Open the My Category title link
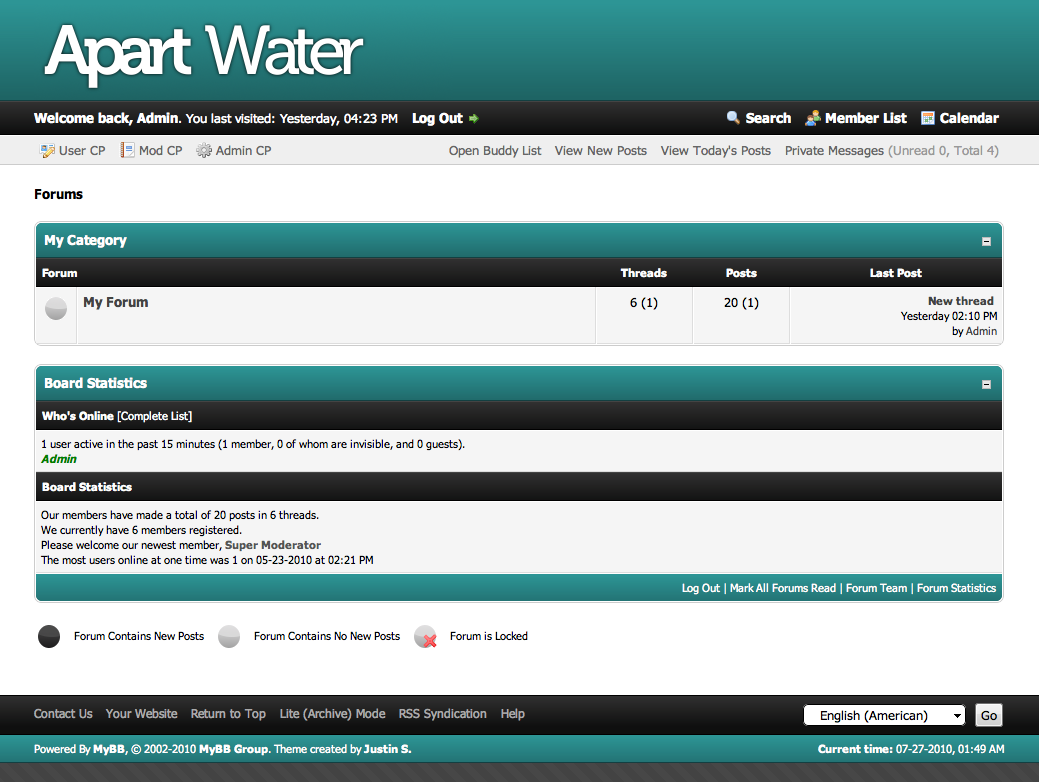This screenshot has height=782, width=1039. 85,240
